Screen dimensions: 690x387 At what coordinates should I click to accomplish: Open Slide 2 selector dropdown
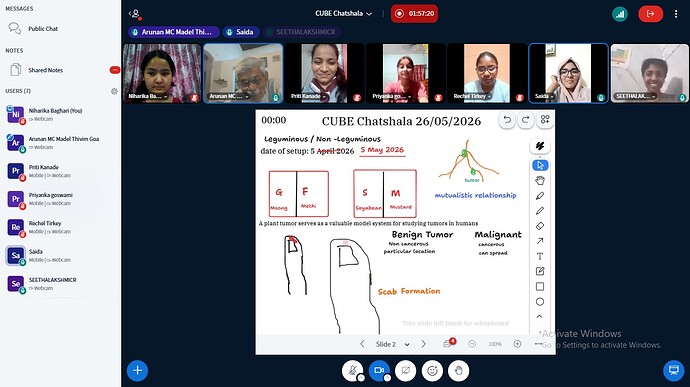coord(392,344)
